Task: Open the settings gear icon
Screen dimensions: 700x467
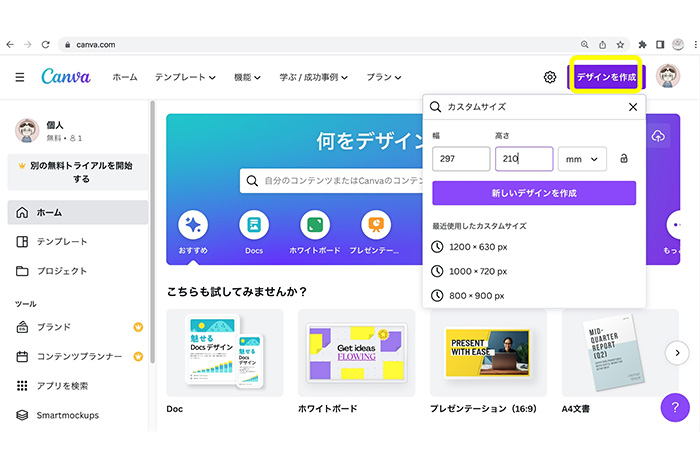Action: coord(550,77)
